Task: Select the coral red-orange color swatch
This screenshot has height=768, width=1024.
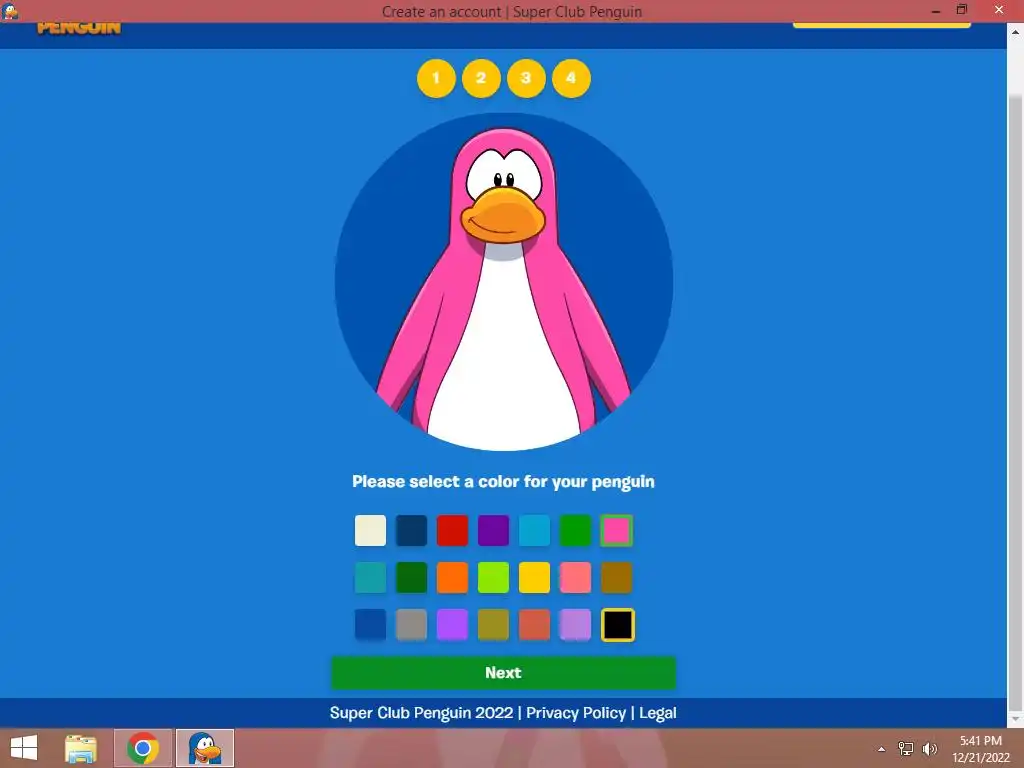Action: [x=534, y=624]
